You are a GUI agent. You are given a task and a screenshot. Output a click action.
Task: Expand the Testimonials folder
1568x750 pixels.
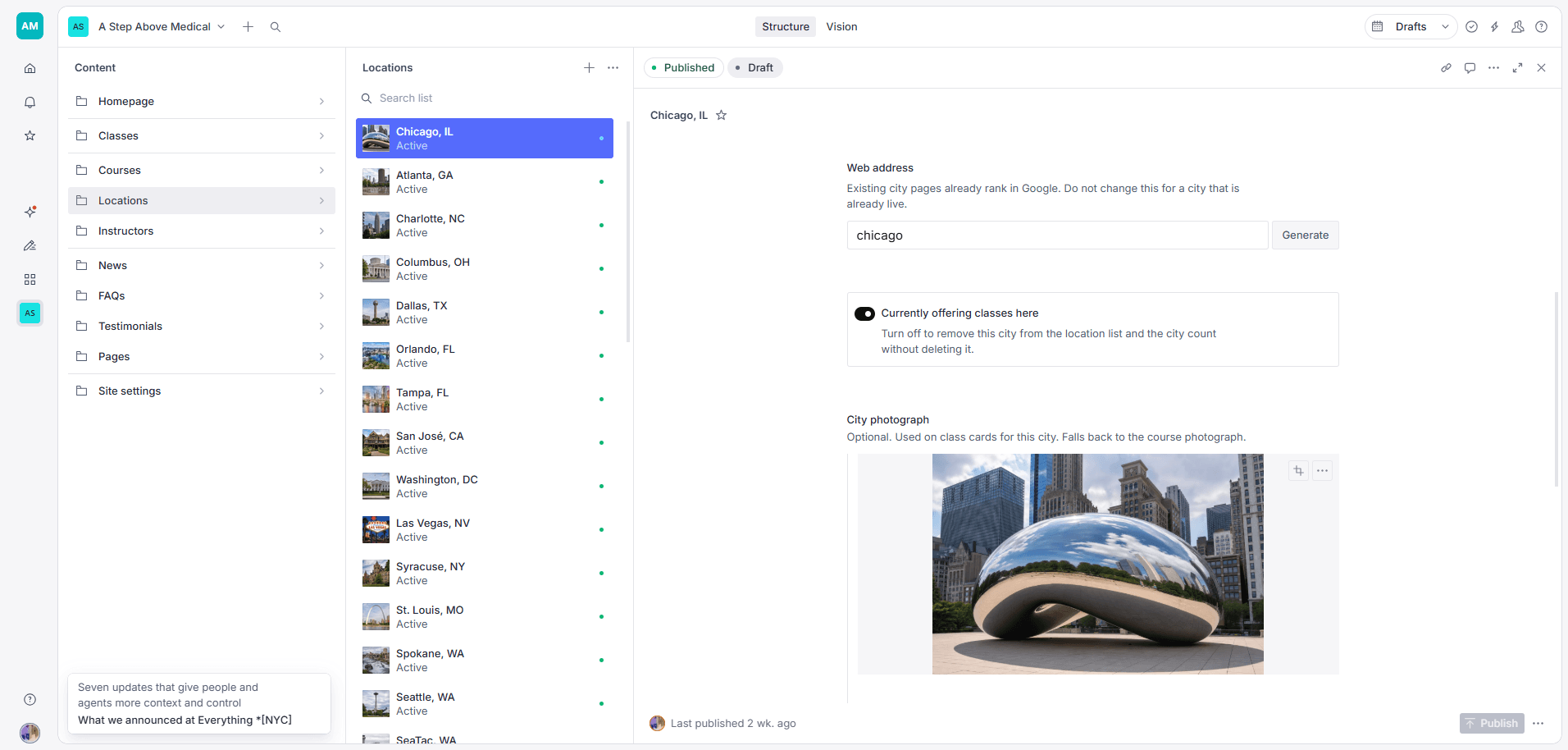click(202, 326)
